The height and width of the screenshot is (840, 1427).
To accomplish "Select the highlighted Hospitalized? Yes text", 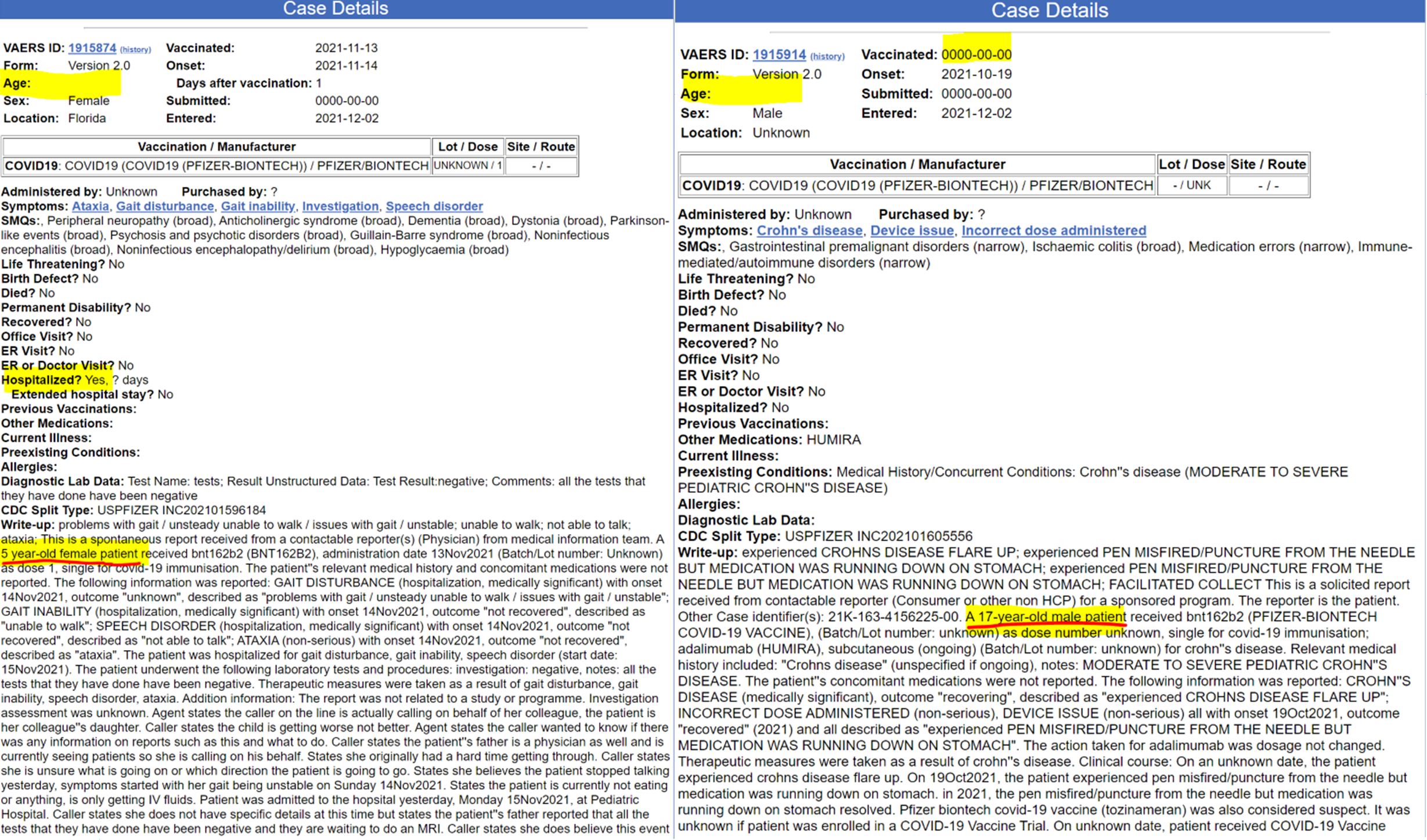I will [55, 380].
